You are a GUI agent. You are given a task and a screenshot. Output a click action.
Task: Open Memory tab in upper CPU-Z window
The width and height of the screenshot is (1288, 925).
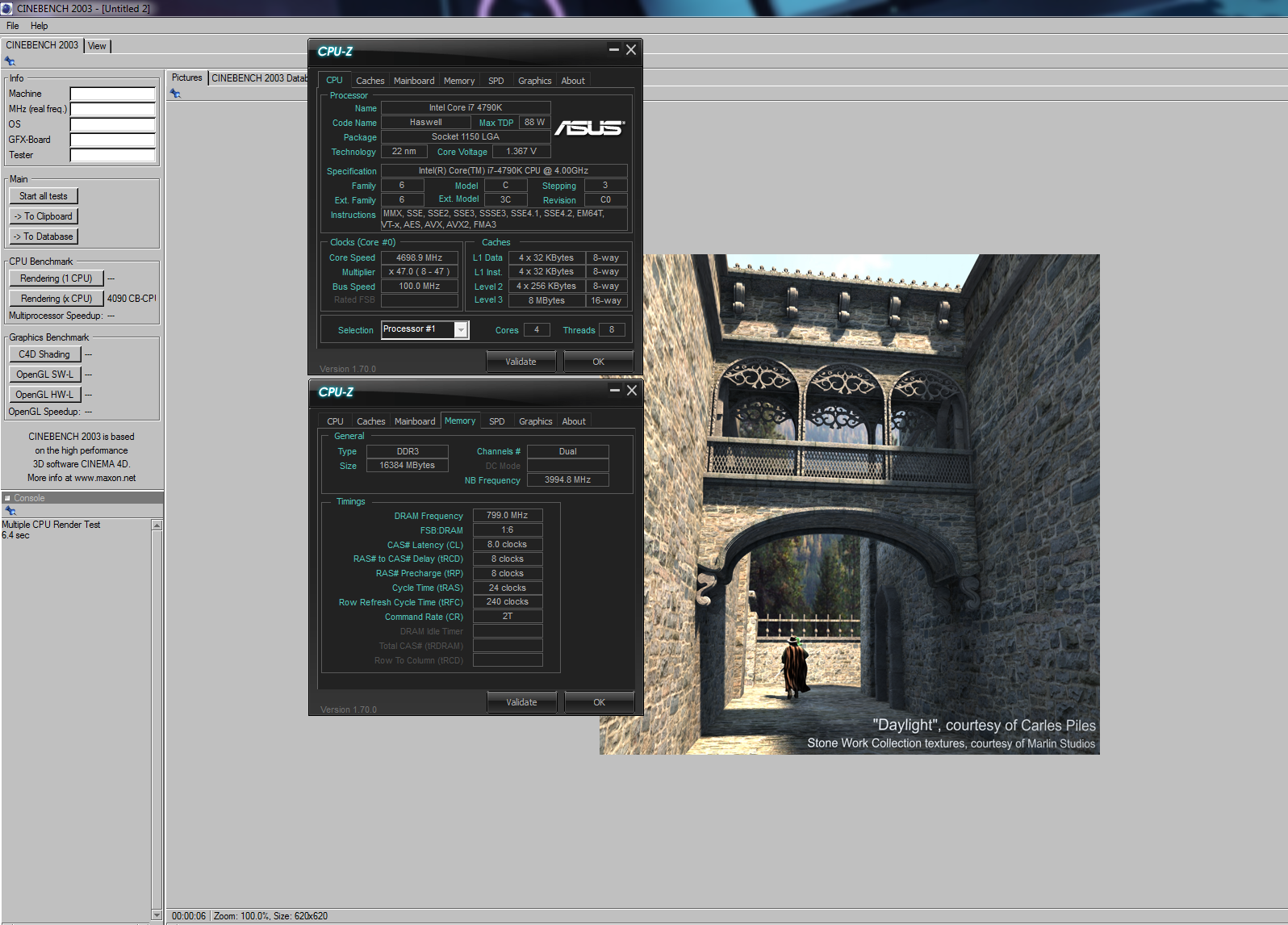pos(459,81)
